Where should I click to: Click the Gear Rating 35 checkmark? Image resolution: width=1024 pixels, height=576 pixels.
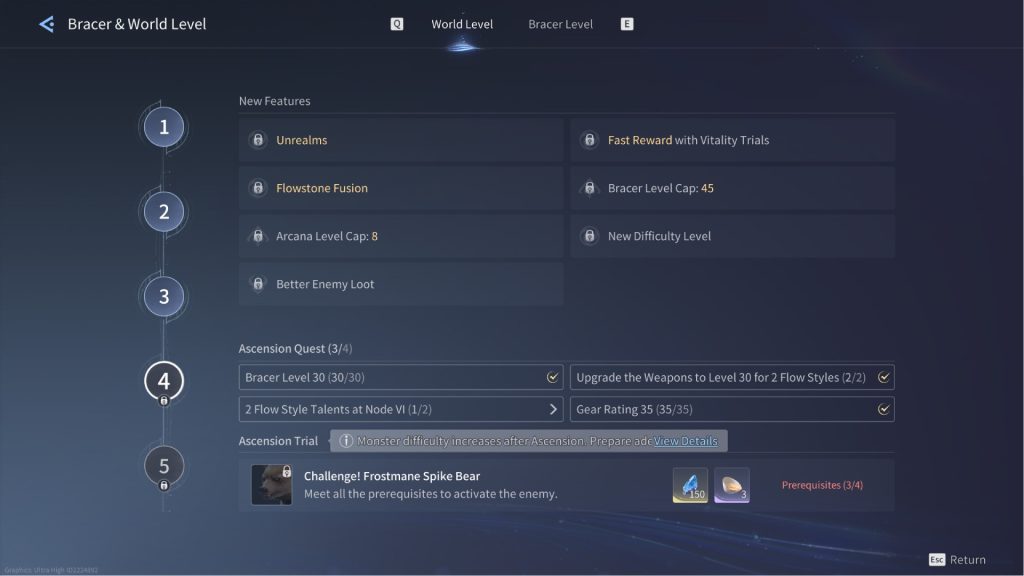coord(883,409)
